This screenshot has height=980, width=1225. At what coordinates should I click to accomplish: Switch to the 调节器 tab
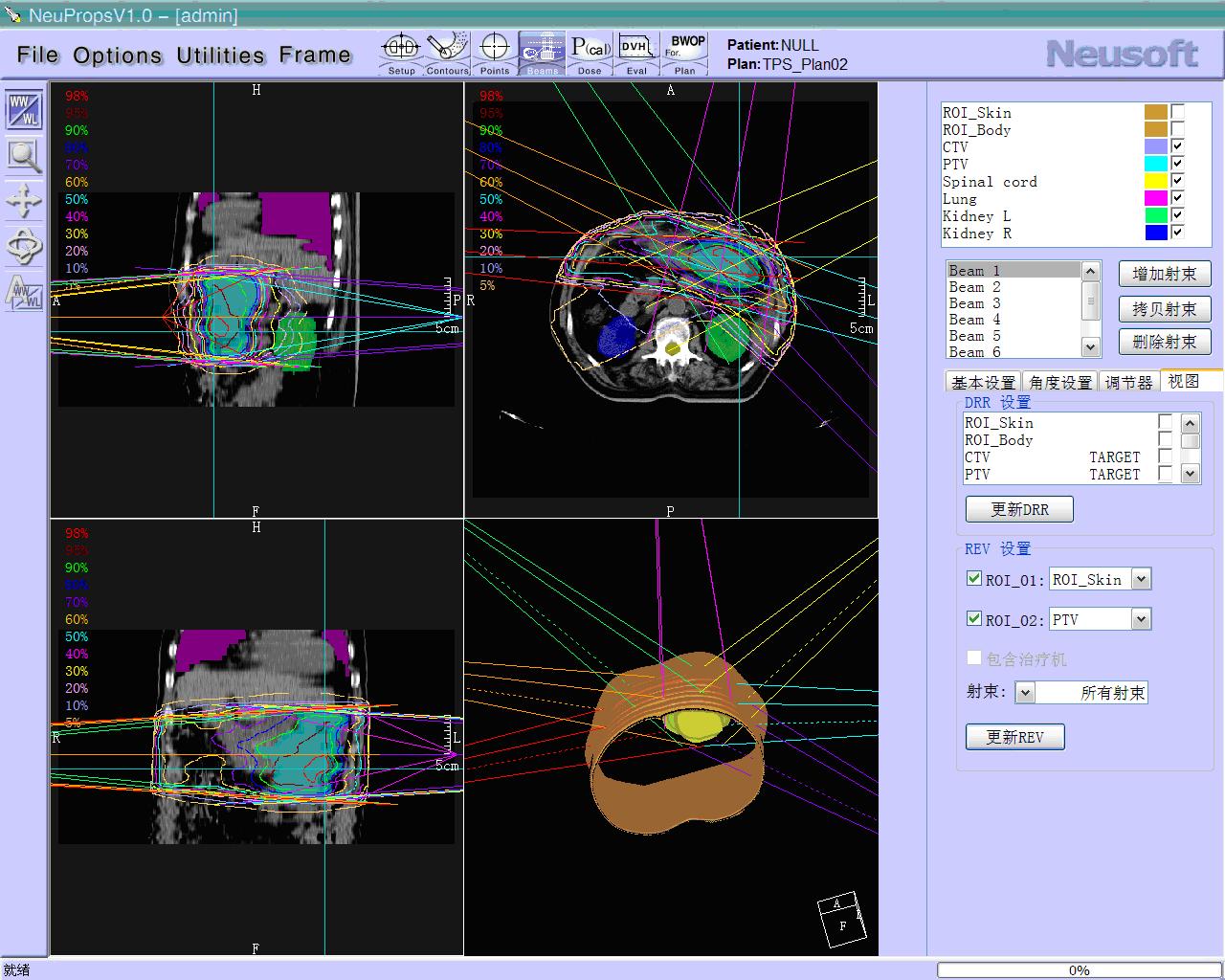[1129, 382]
